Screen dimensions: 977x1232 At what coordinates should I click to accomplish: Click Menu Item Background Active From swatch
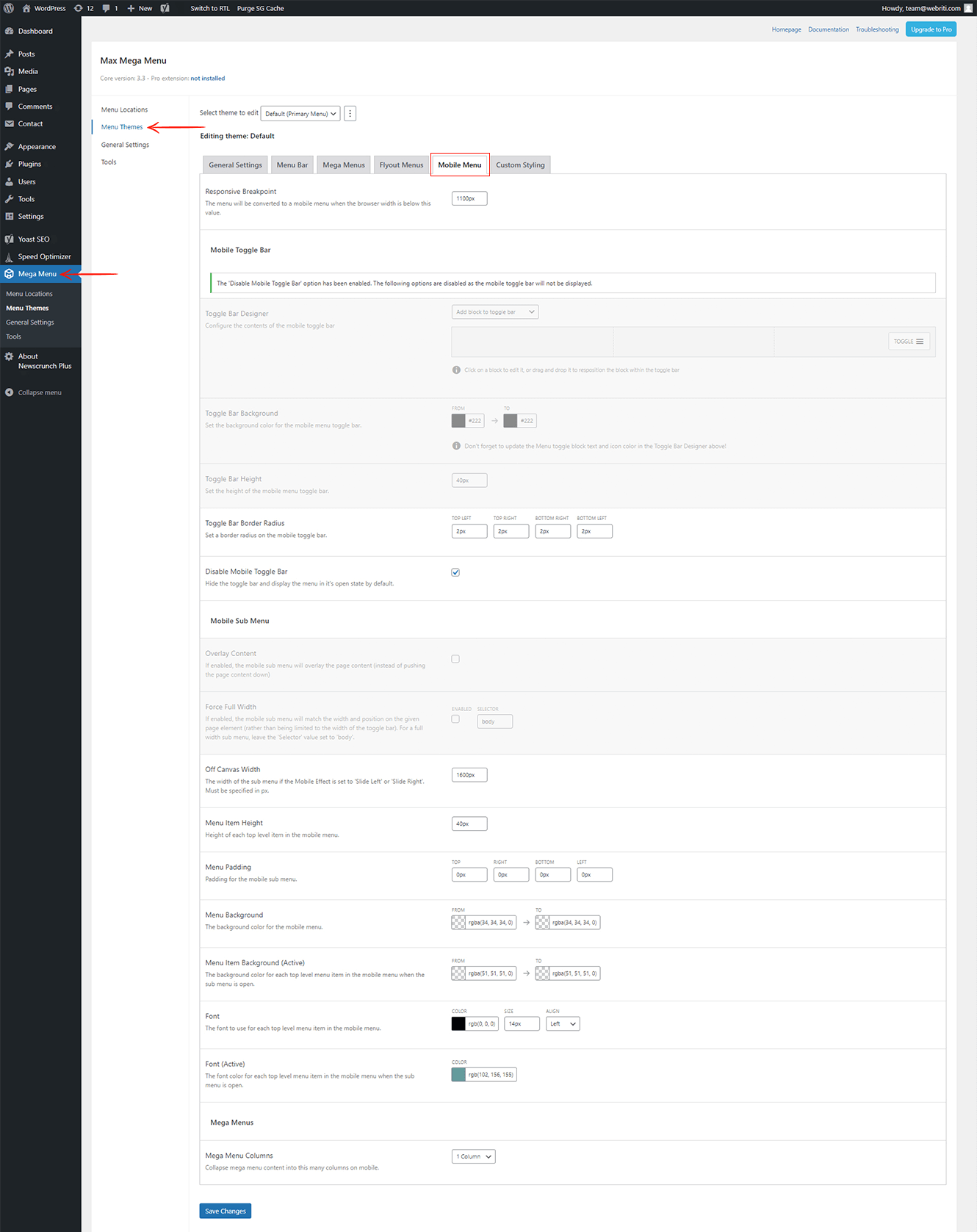458,973
